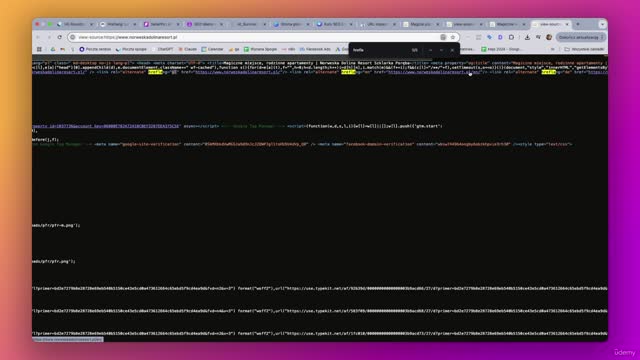This screenshot has width=640, height=360.
Task: Switch to the SEO tab with the purple icon
Action: (205, 24)
